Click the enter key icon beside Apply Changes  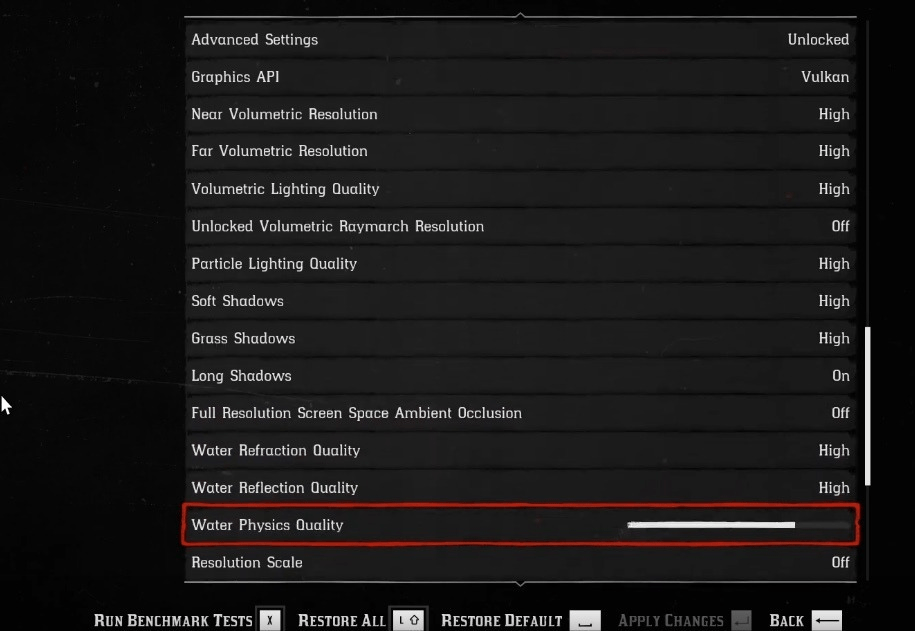pyautogui.click(x=741, y=620)
